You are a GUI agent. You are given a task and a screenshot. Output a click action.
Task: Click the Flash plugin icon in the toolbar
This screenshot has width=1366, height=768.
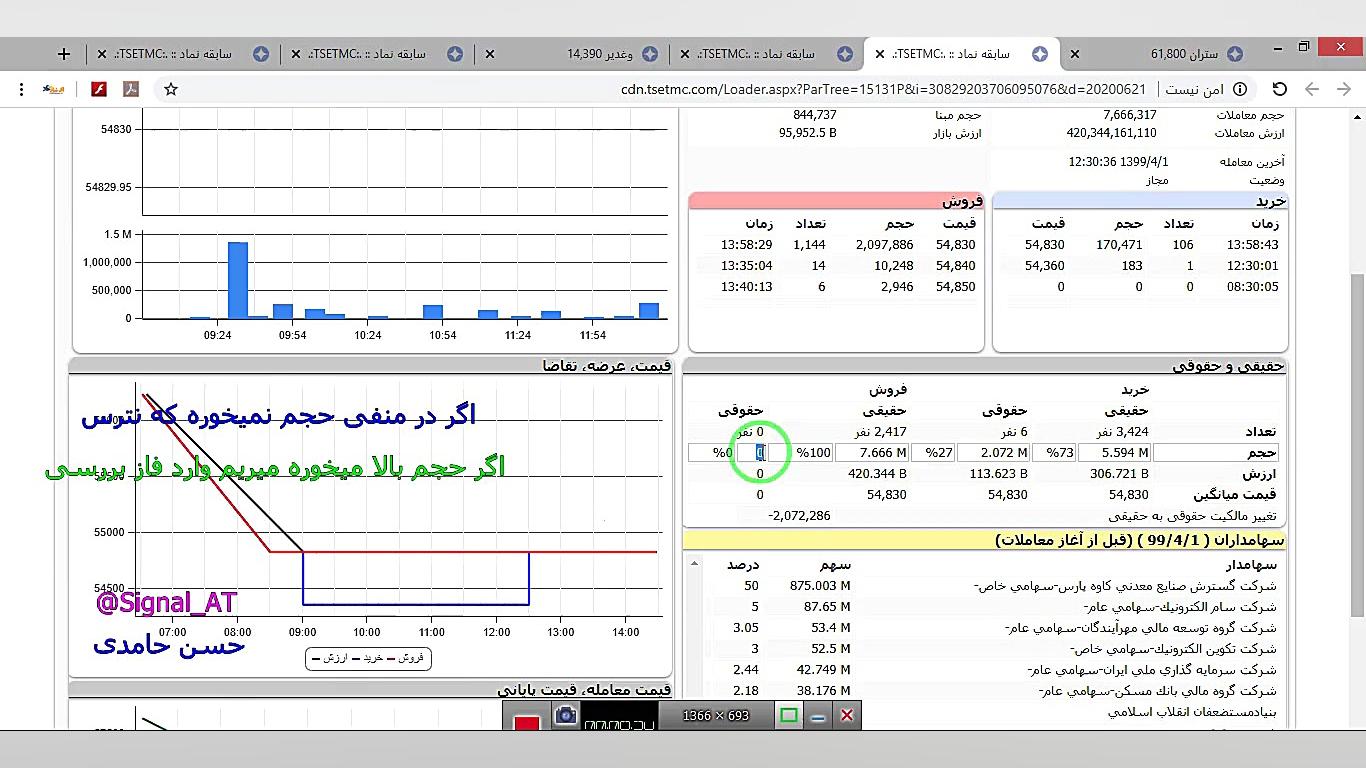click(x=99, y=89)
